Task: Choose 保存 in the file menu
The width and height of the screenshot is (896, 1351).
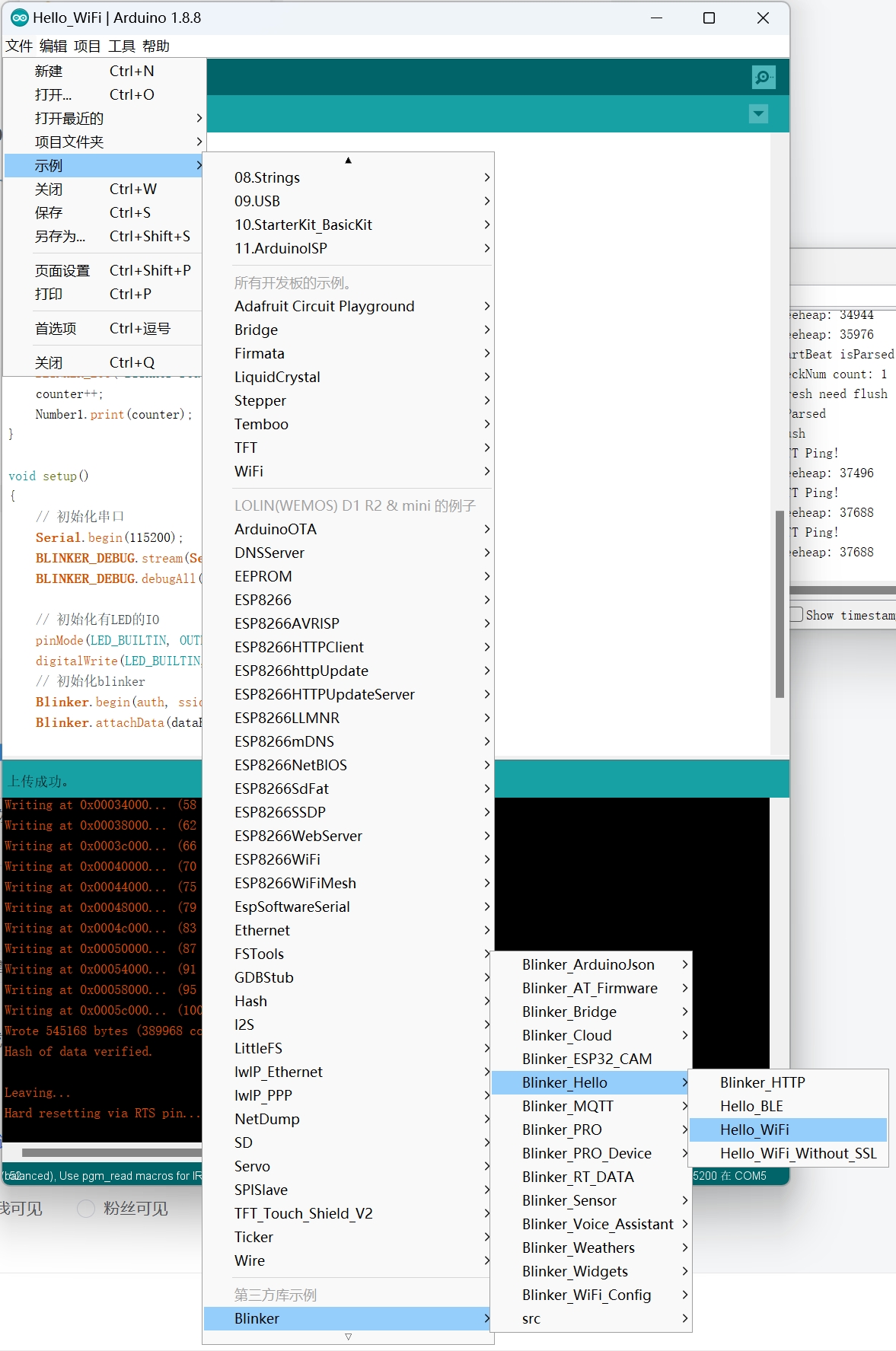Action: [104, 212]
